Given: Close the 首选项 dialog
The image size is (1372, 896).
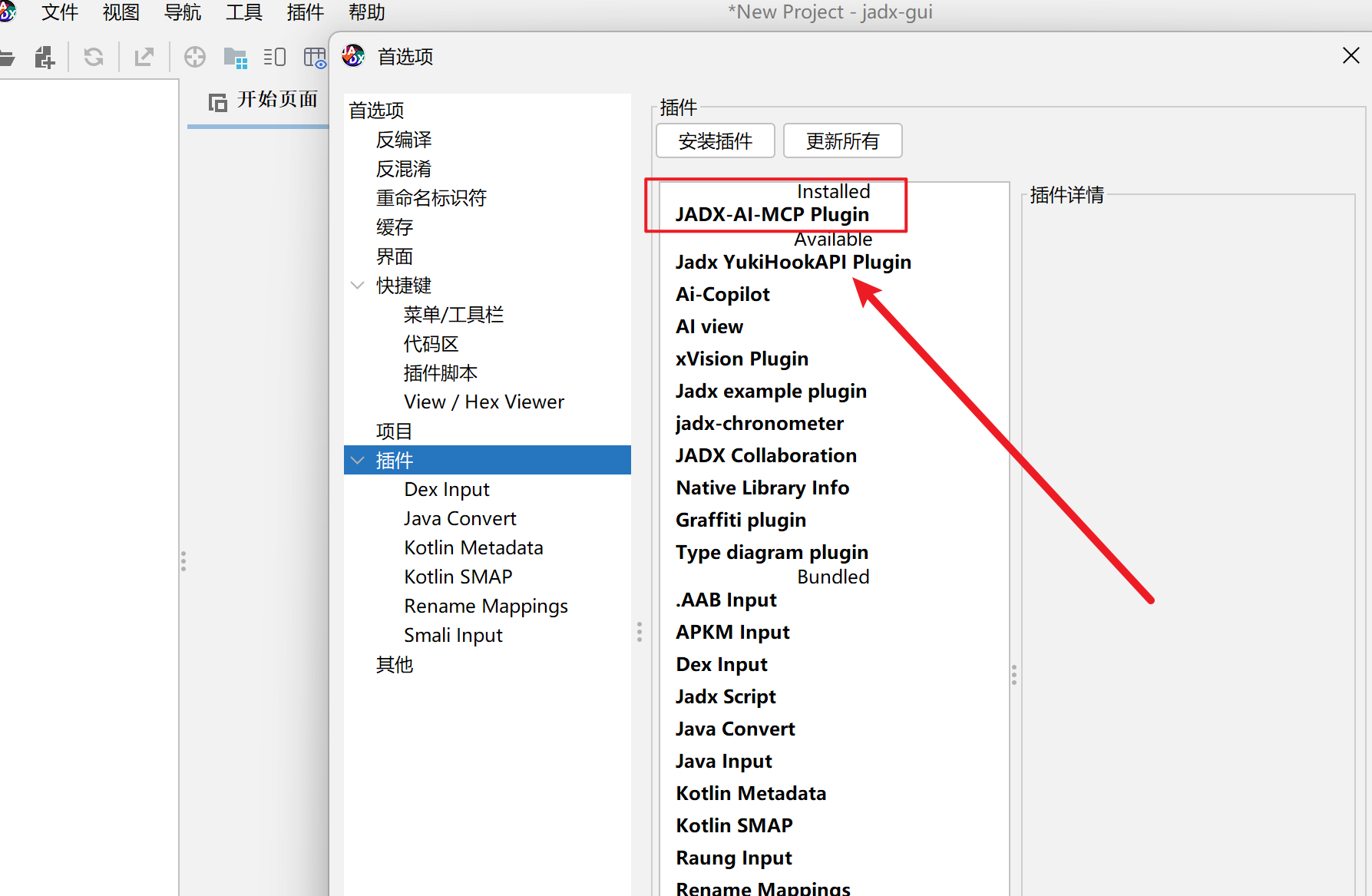Looking at the screenshot, I should [x=1351, y=56].
